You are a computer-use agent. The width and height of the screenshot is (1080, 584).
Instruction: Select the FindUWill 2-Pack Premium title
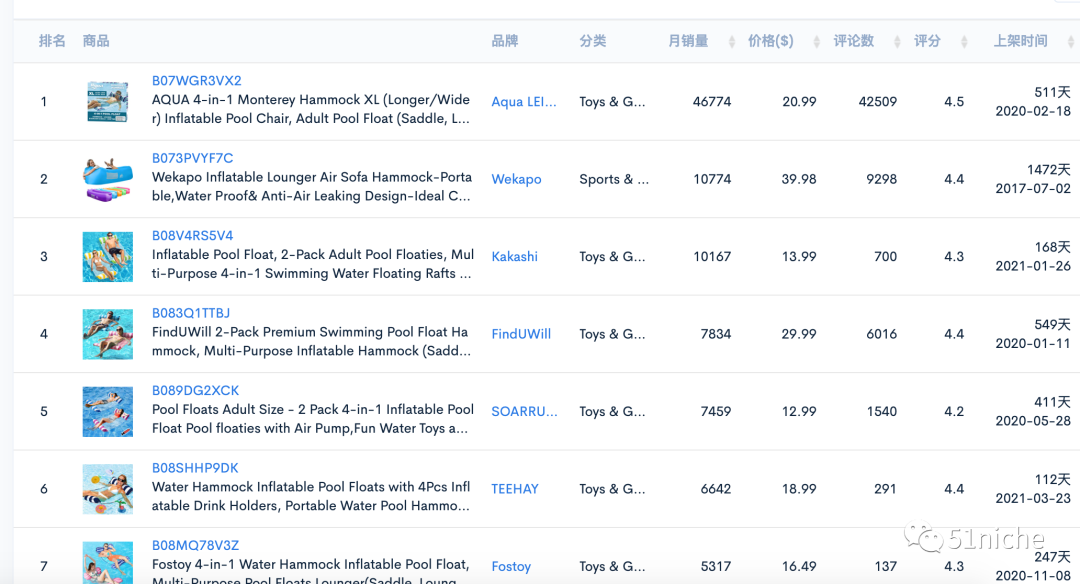(311, 342)
